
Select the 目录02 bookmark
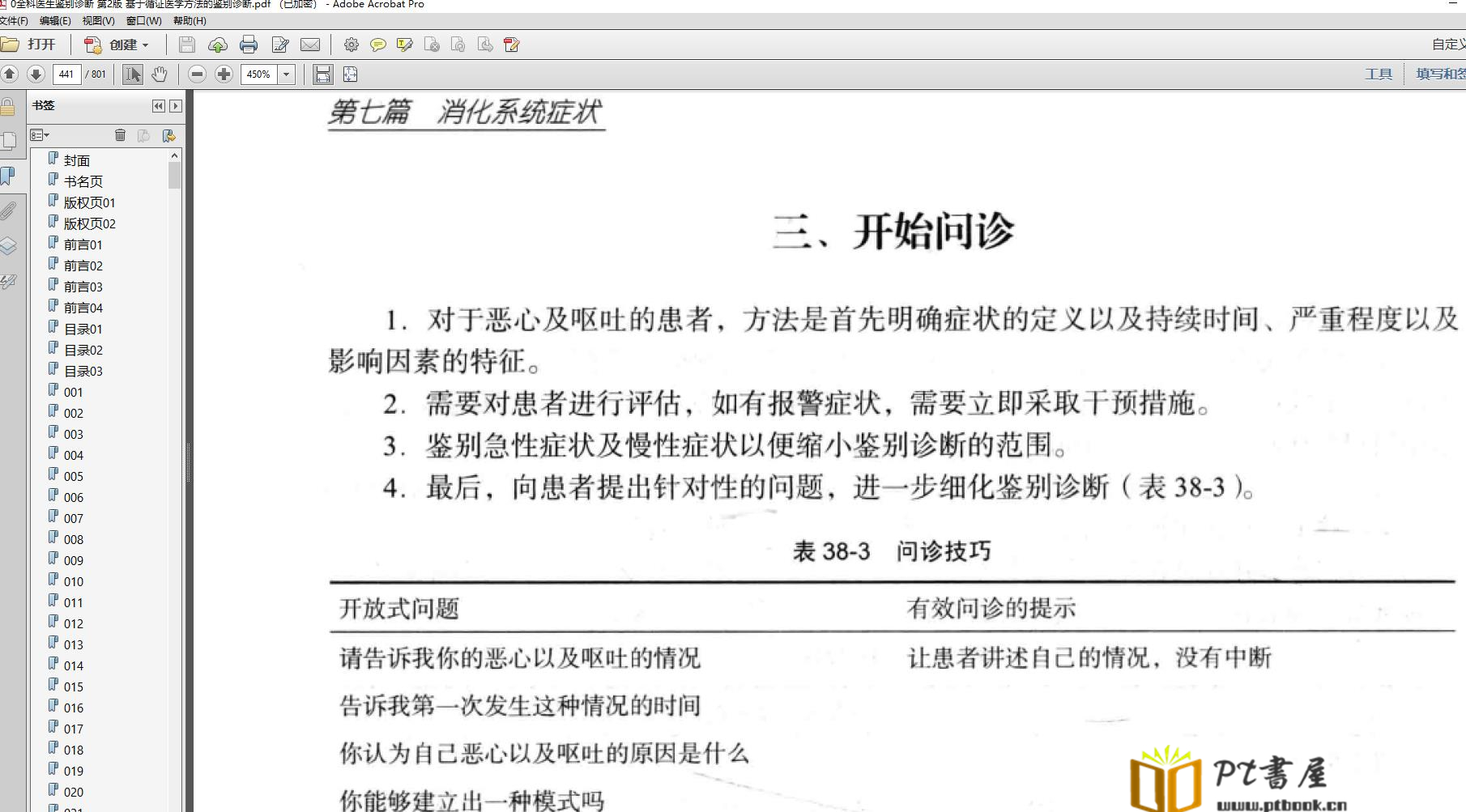pos(83,350)
